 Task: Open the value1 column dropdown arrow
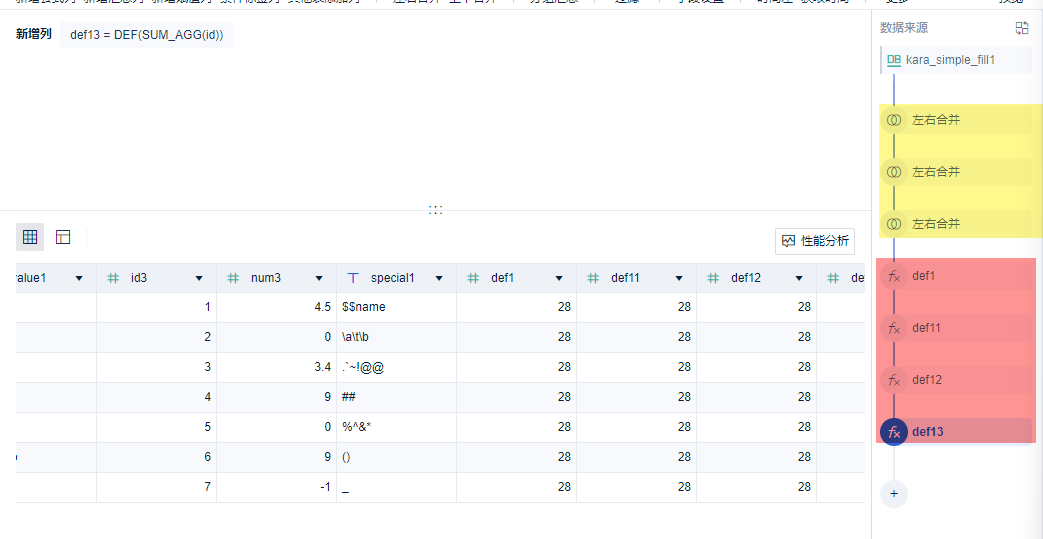[x=79, y=278]
